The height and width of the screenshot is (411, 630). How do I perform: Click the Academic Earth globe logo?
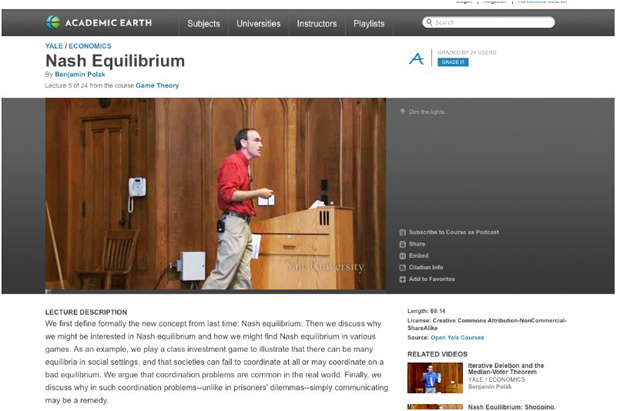53,22
